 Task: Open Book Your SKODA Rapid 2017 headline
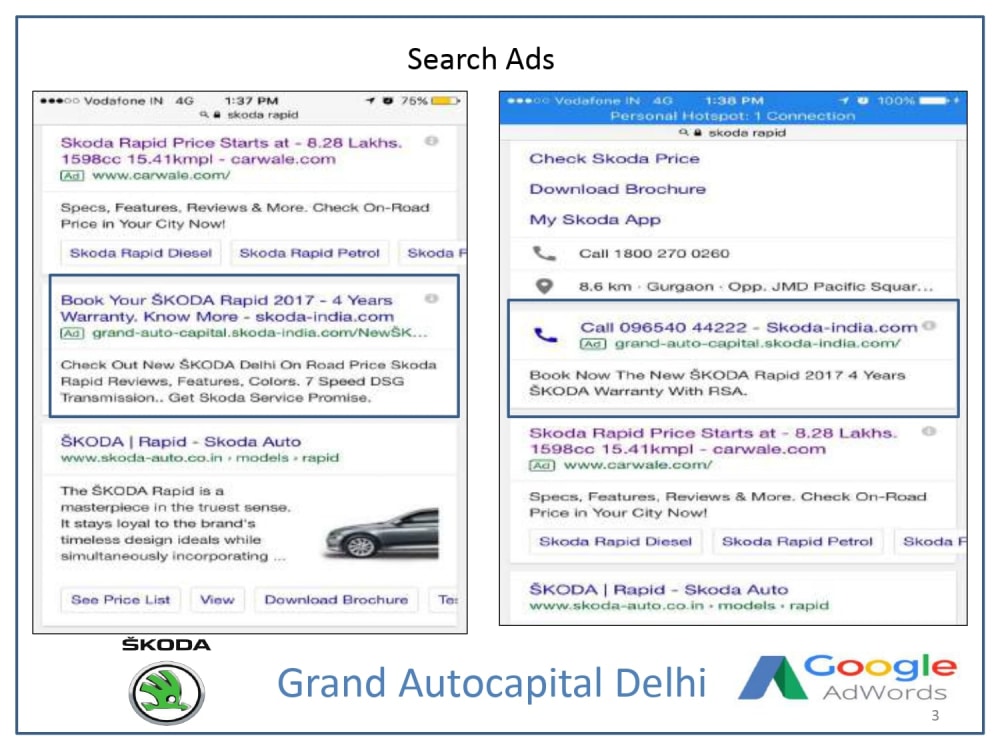pyautogui.click(x=228, y=309)
